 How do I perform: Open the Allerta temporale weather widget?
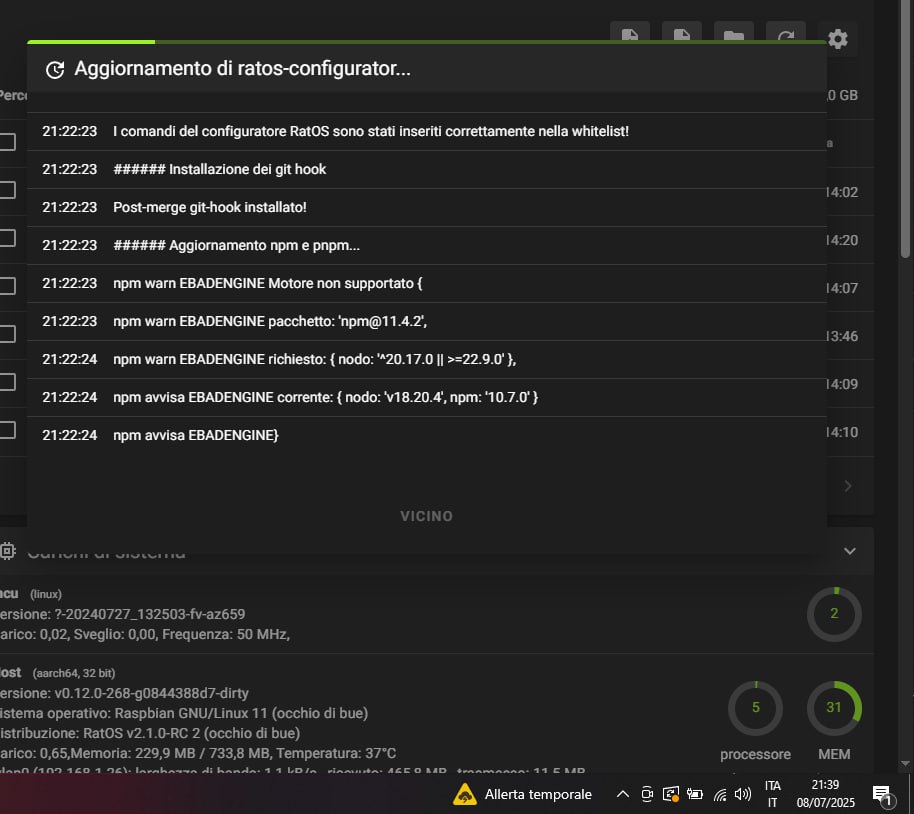pyautogui.click(x=522, y=794)
